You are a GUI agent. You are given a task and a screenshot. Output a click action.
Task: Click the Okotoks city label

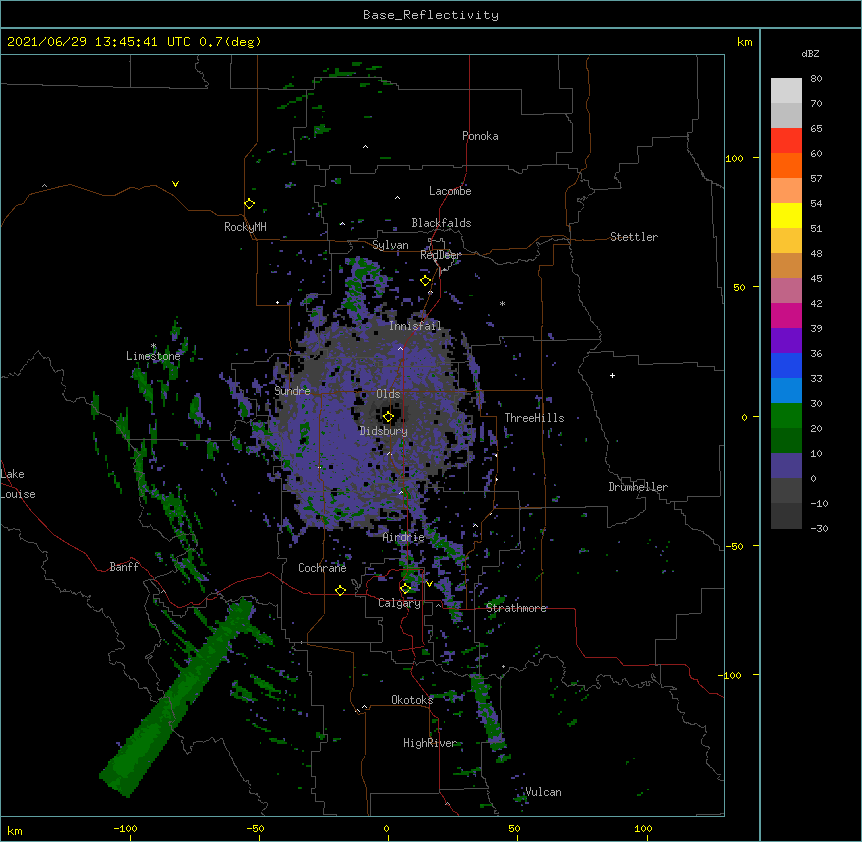tap(412, 700)
